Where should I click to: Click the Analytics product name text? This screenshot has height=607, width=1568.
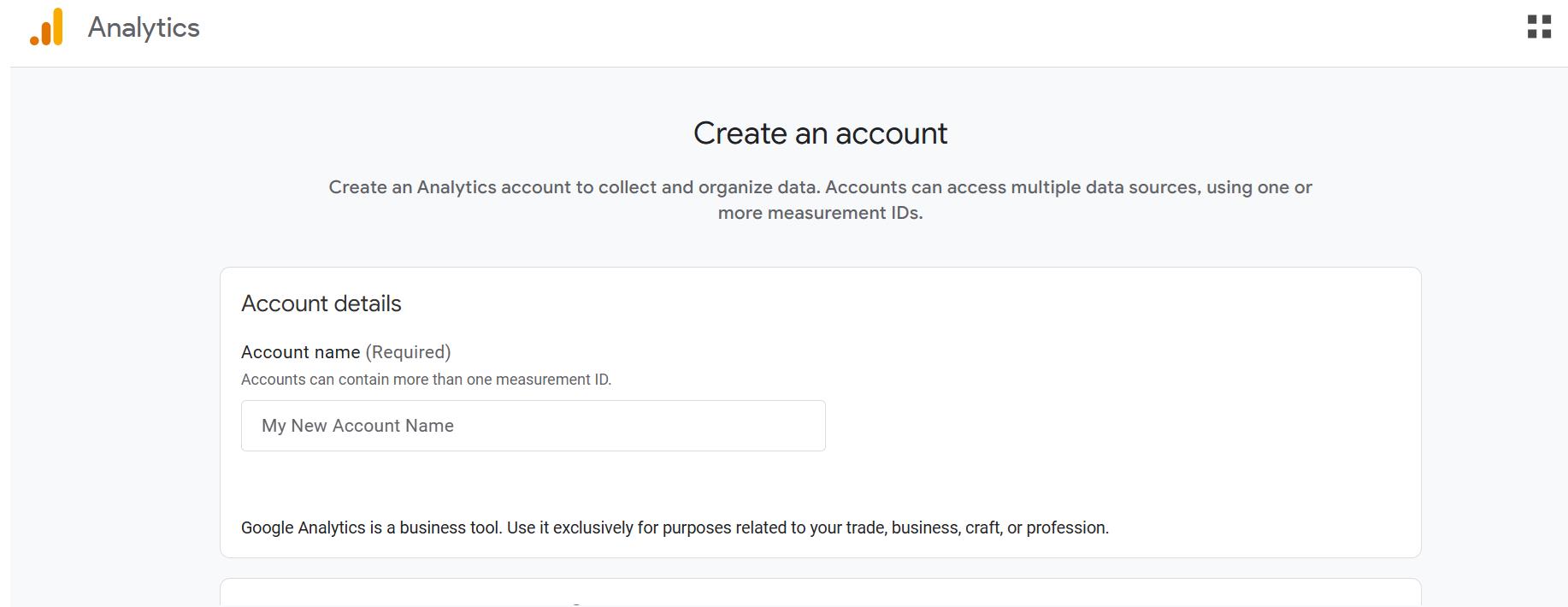tap(144, 27)
